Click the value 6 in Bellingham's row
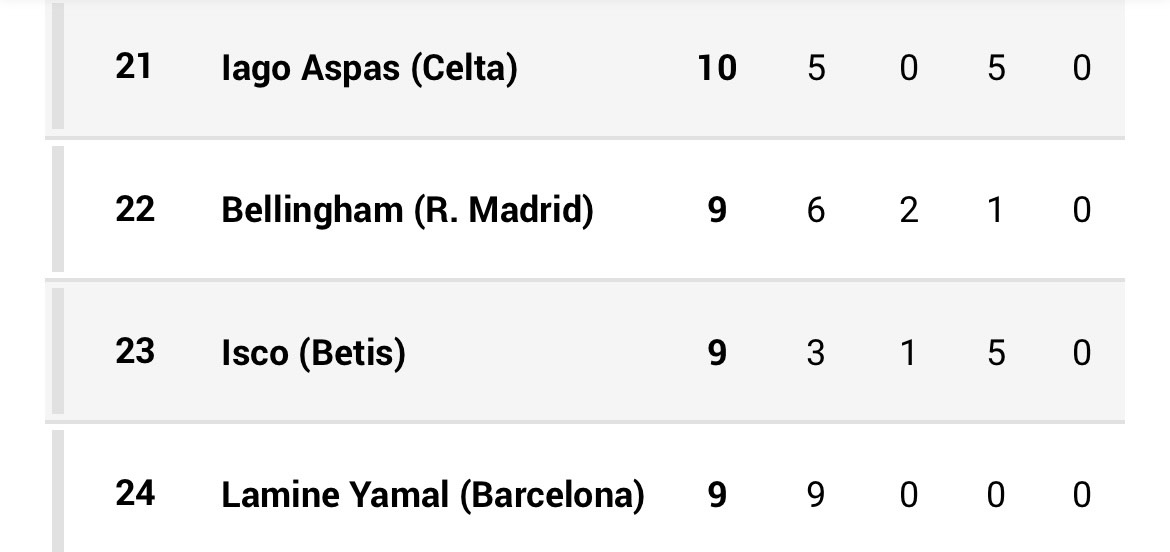 pos(816,211)
